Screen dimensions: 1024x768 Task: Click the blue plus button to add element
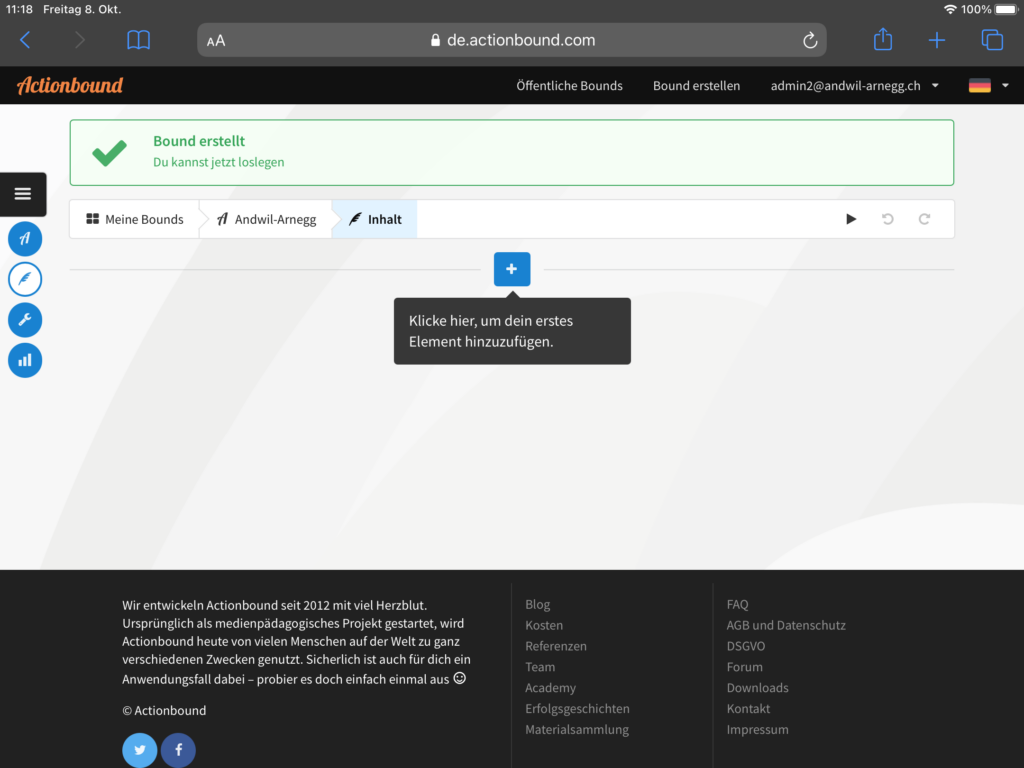coord(511,270)
